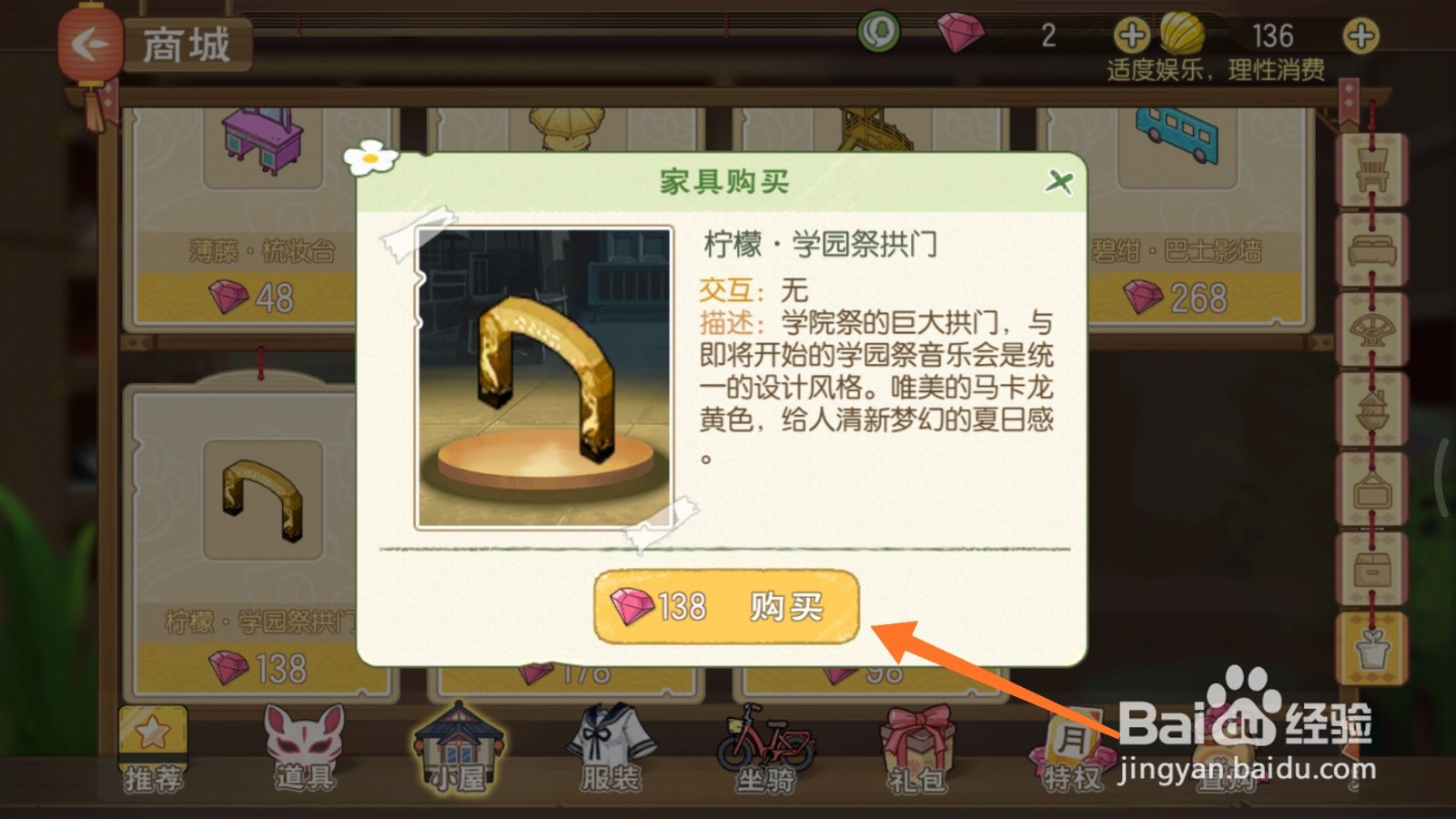Screen dimensions: 1456x819
Task: Open the 礼包 gift box tab
Action: click(x=917, y=750)
